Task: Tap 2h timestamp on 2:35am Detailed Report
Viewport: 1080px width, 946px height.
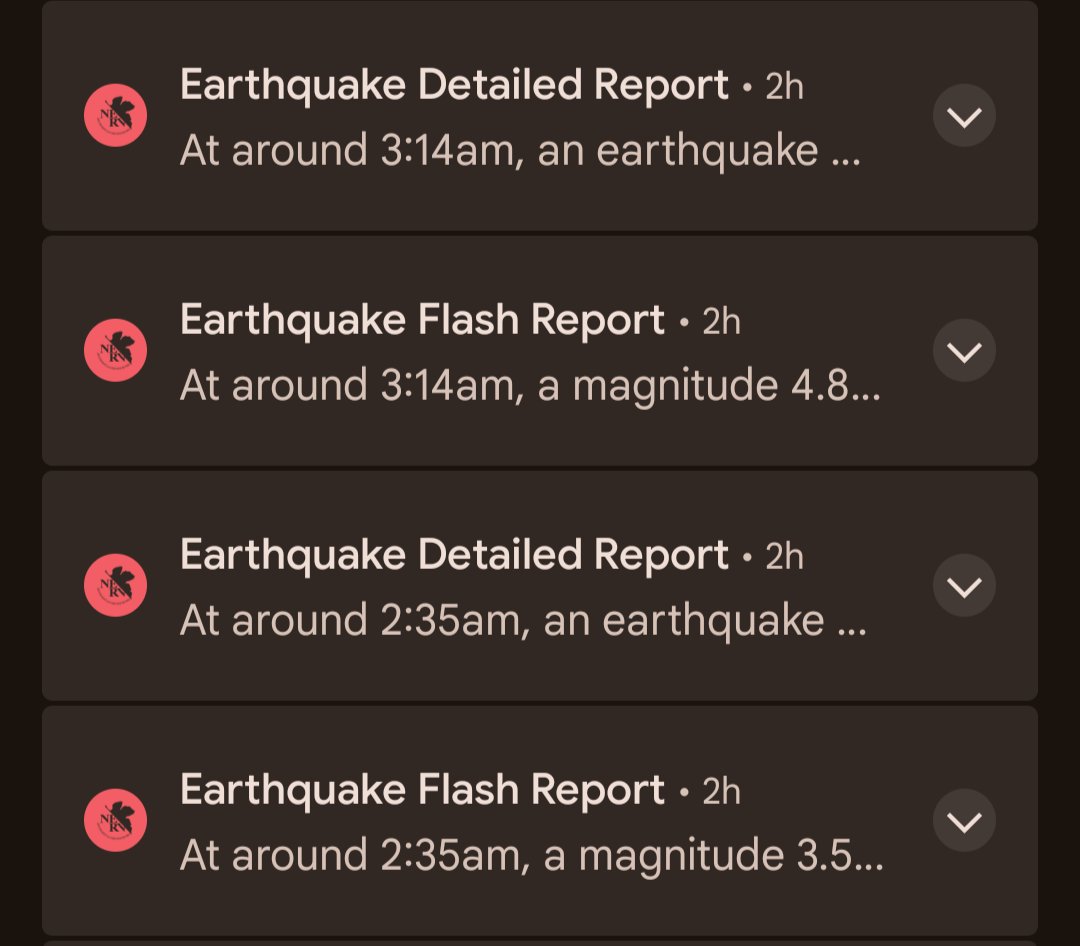Action: (785, 557)
